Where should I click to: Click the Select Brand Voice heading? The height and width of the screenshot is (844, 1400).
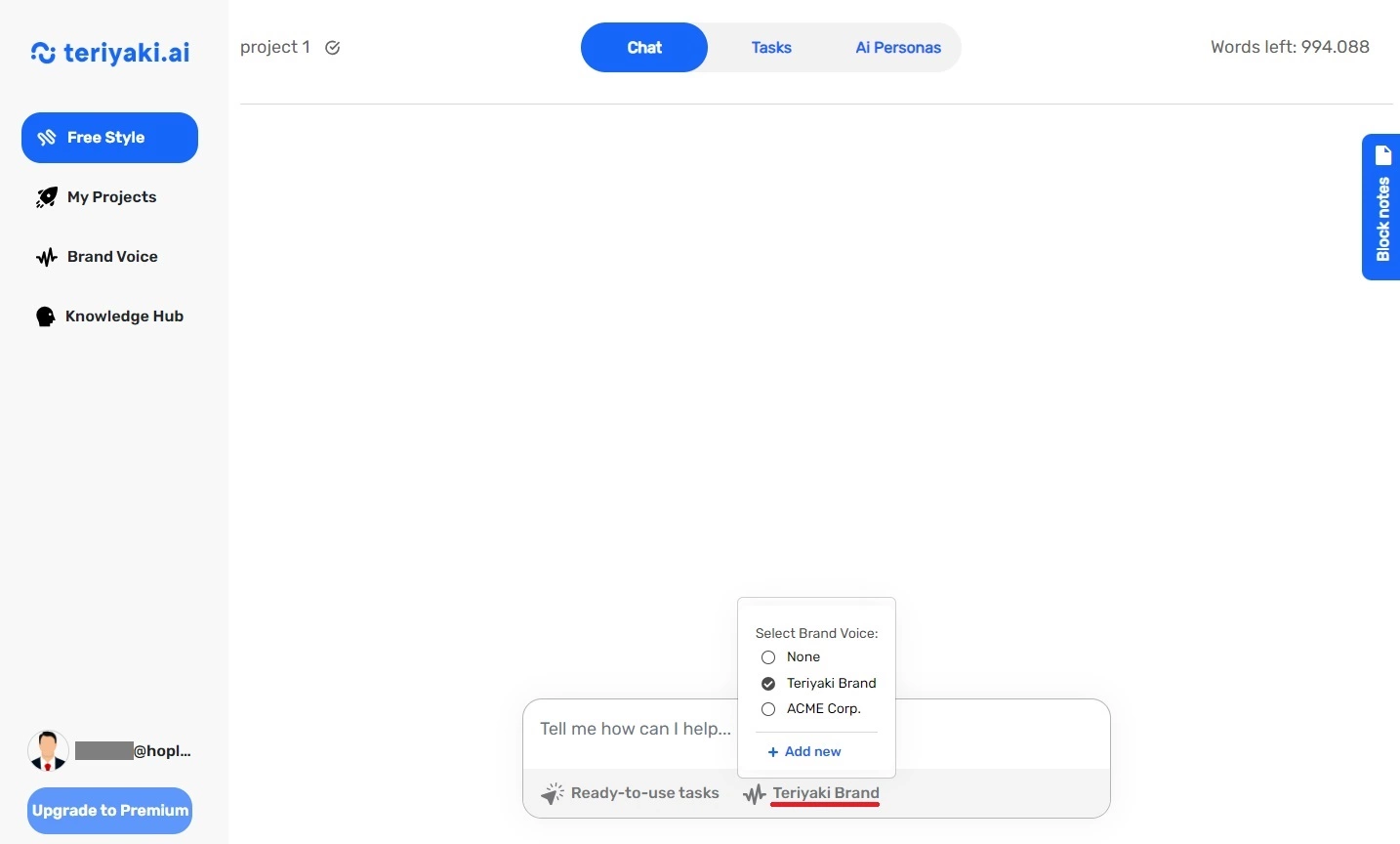[x=816, y=633]
